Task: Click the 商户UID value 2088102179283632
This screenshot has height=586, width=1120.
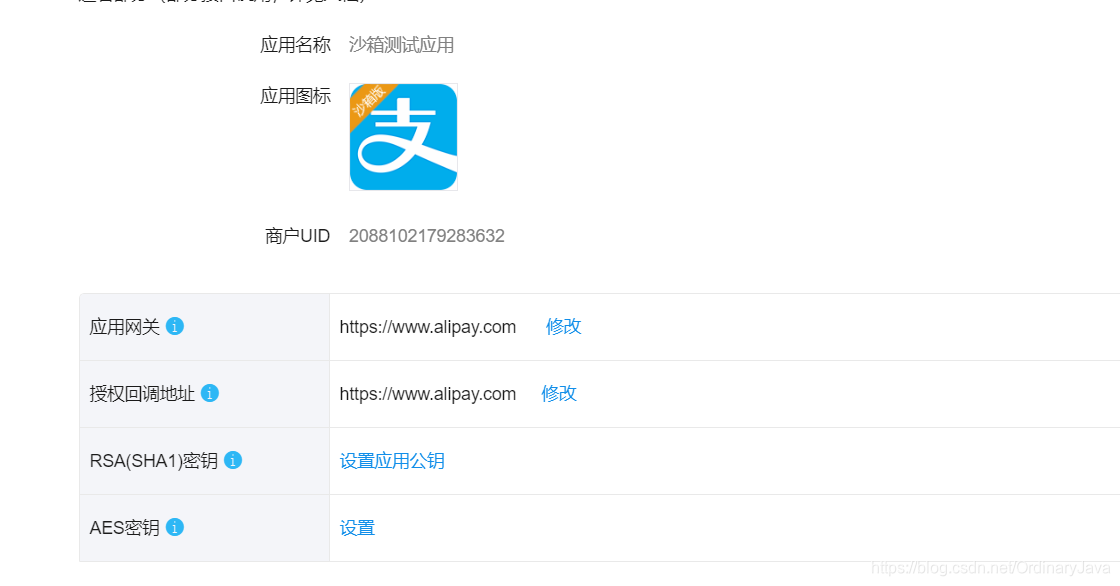Action: pos(426,235)
